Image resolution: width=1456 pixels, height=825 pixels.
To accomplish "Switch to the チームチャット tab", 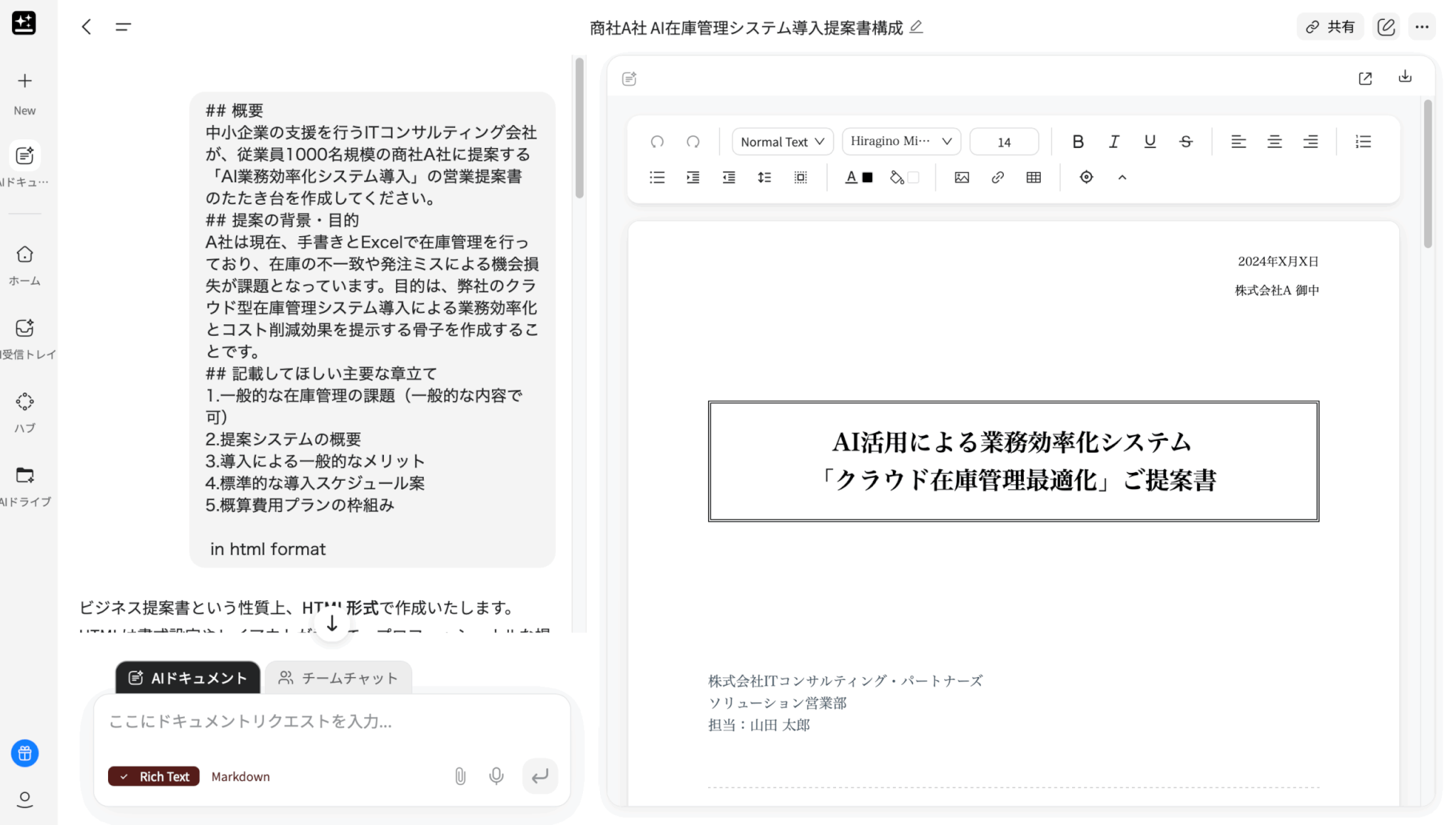I will [x=338, y=678].
